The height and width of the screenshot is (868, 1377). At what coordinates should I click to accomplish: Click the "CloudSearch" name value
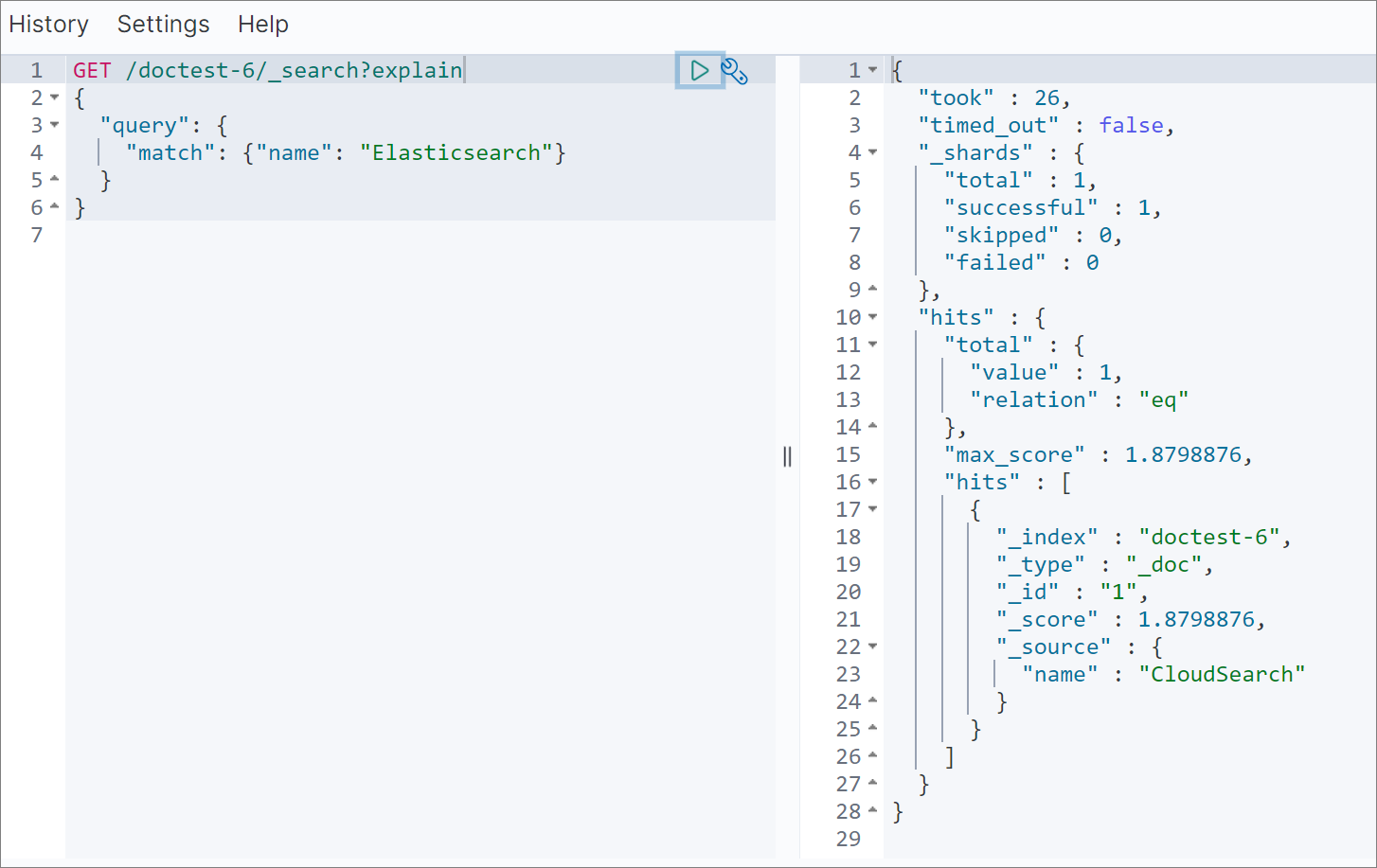click(x=1222, y=674)
